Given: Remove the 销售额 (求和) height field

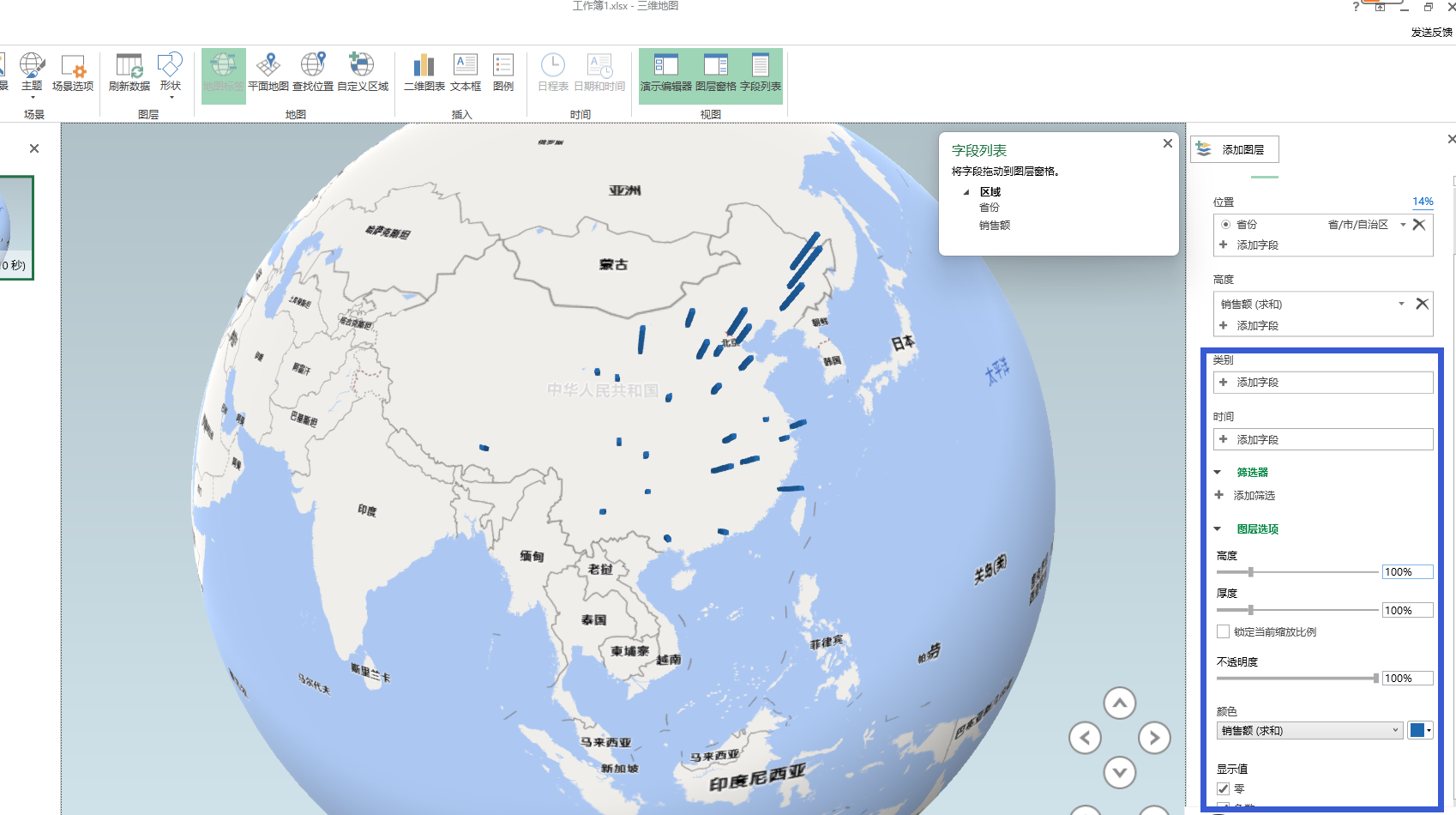Looking at the screenshot, I should pyautogui.click(x=1422, y=304).
